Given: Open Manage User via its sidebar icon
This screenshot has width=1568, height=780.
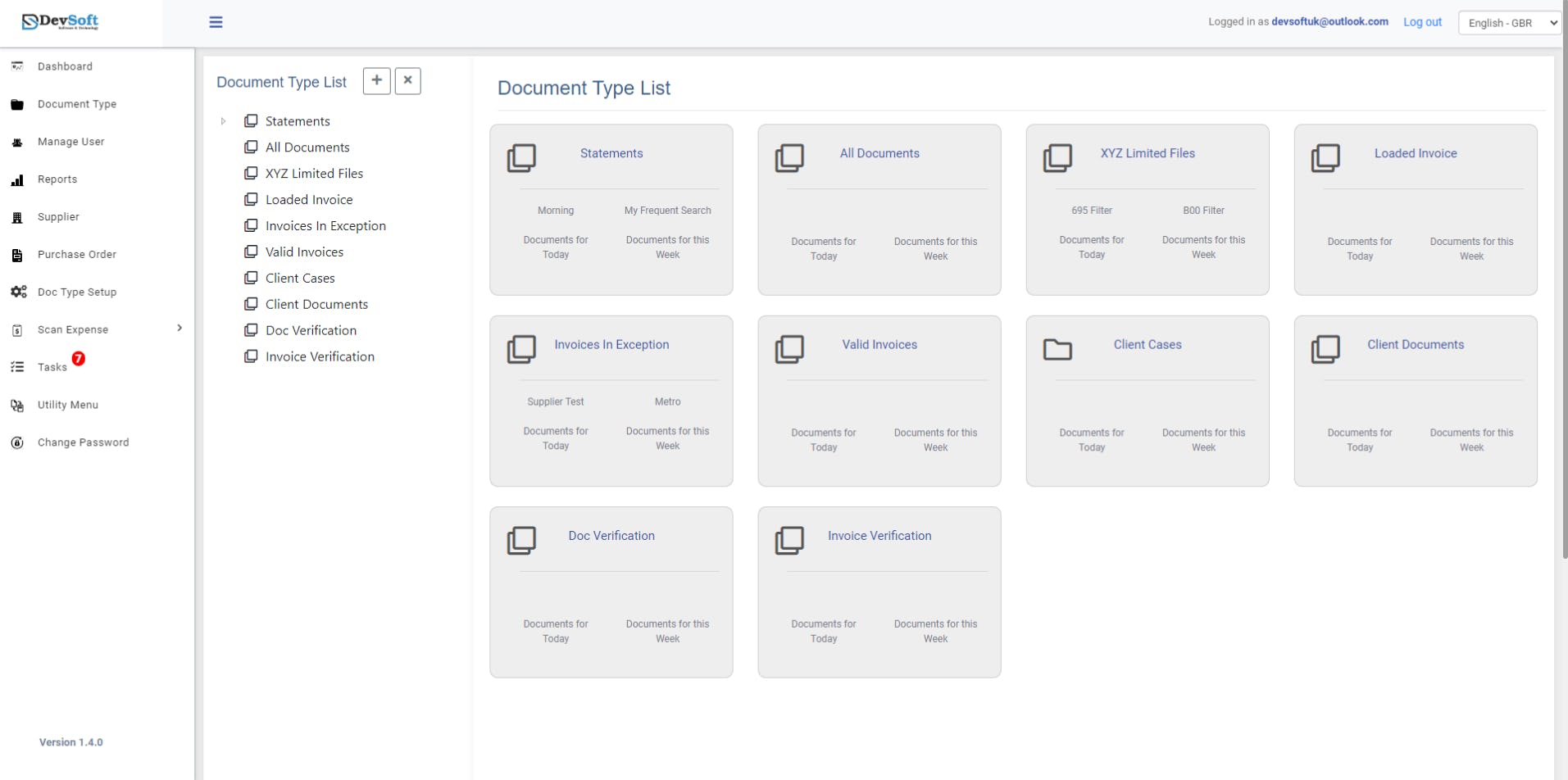Looking at the screenshot, I should click(17, 142).
